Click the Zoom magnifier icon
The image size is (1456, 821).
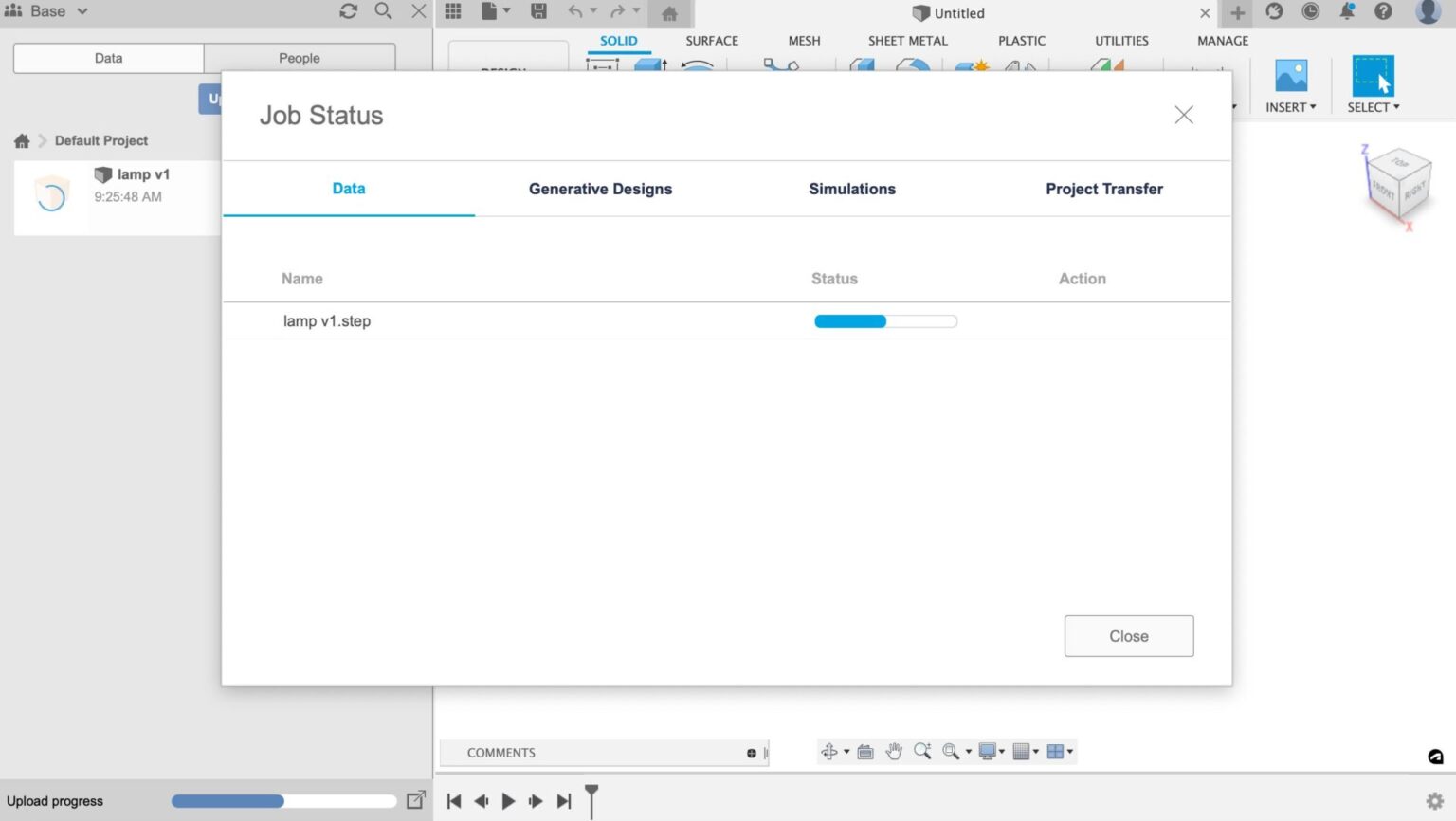[x=921, y=751]
